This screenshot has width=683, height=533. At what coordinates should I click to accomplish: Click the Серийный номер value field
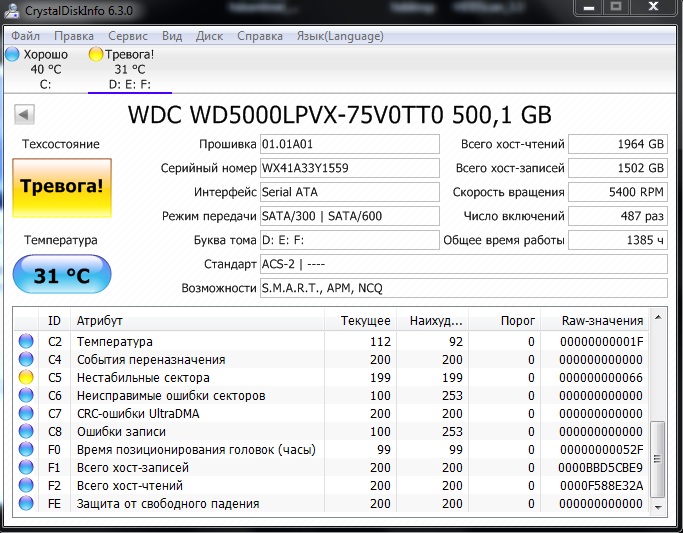pyautogui.click(x=348, y=168)
